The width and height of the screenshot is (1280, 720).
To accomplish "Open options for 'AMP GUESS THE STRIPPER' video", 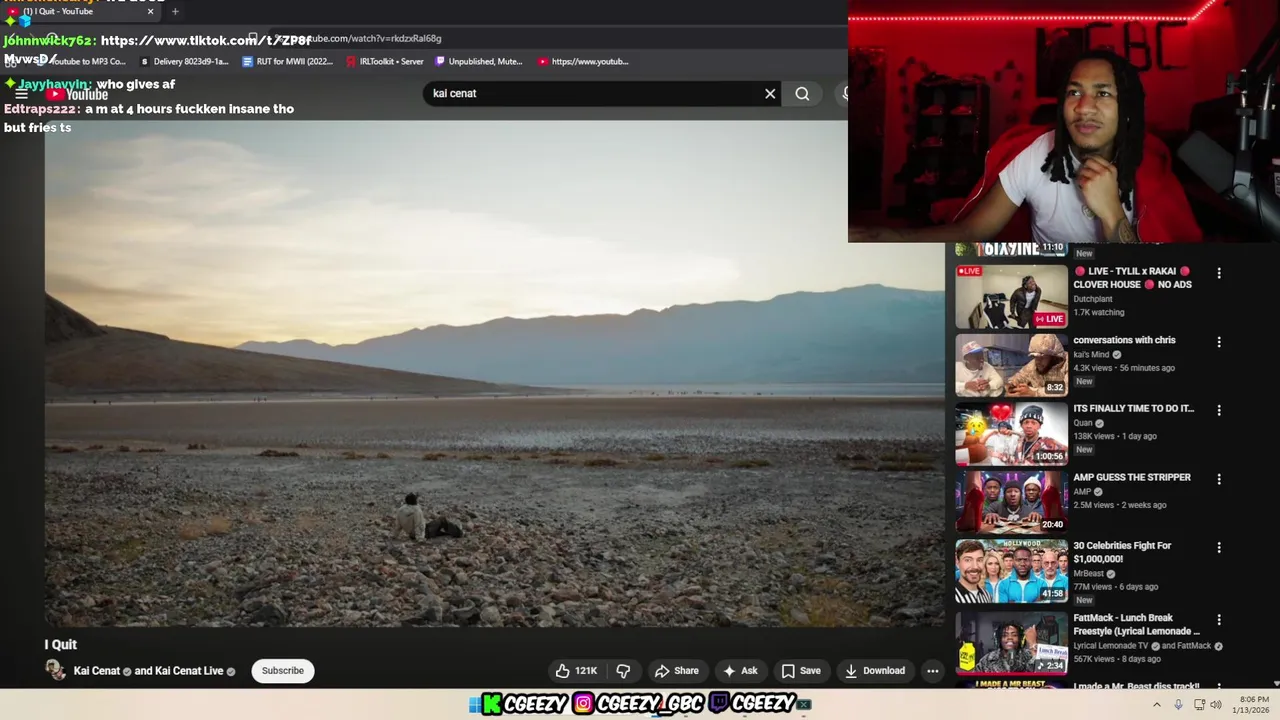I will point(1218,479).
